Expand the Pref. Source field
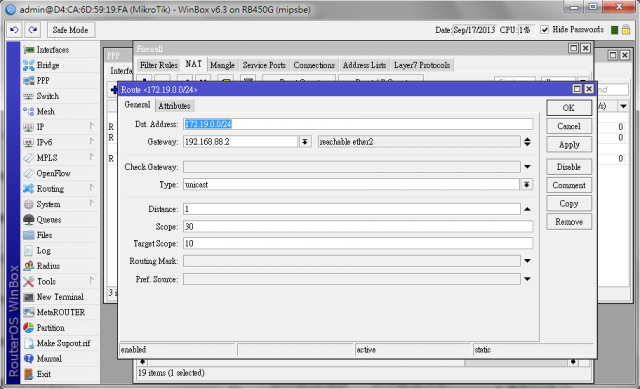 [x=527, y=279]
